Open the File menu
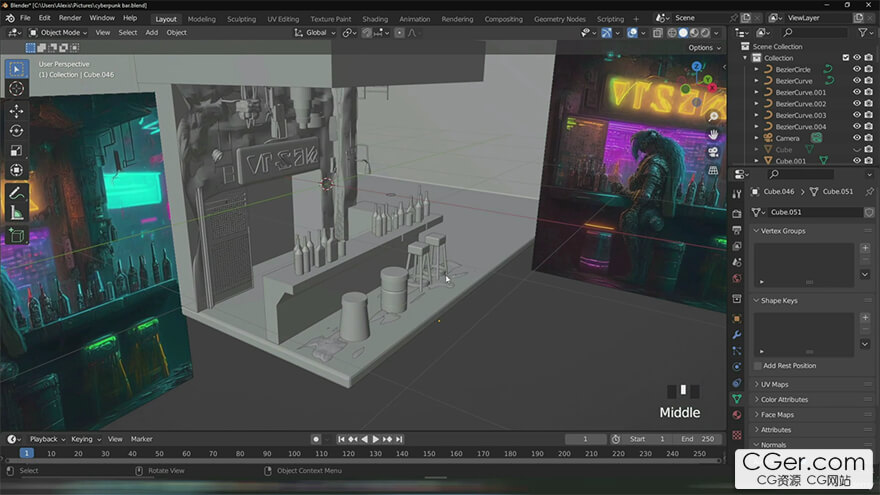Screen dimensions: 880x495 tap(25, 18)
